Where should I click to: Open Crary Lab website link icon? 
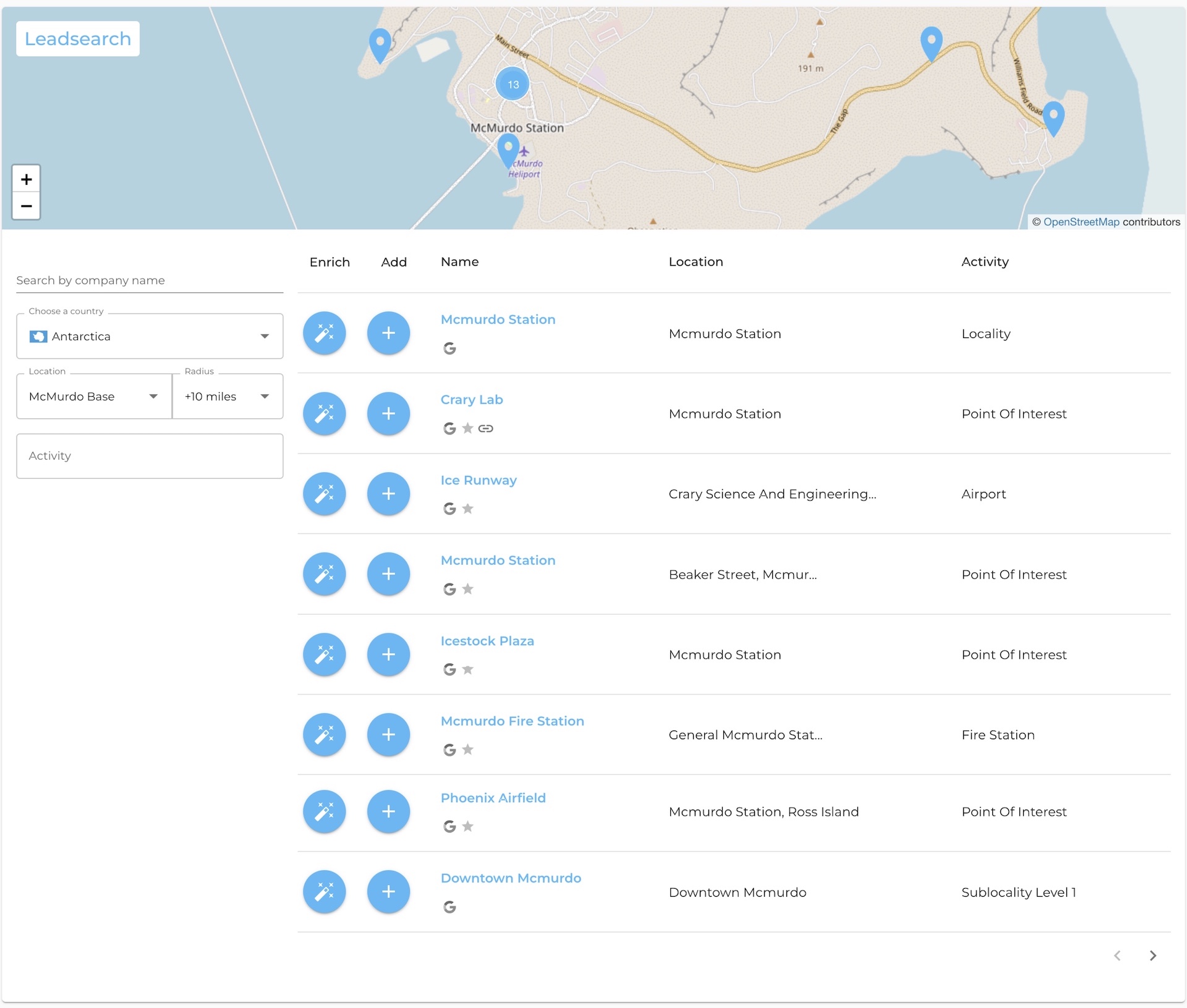486,428
